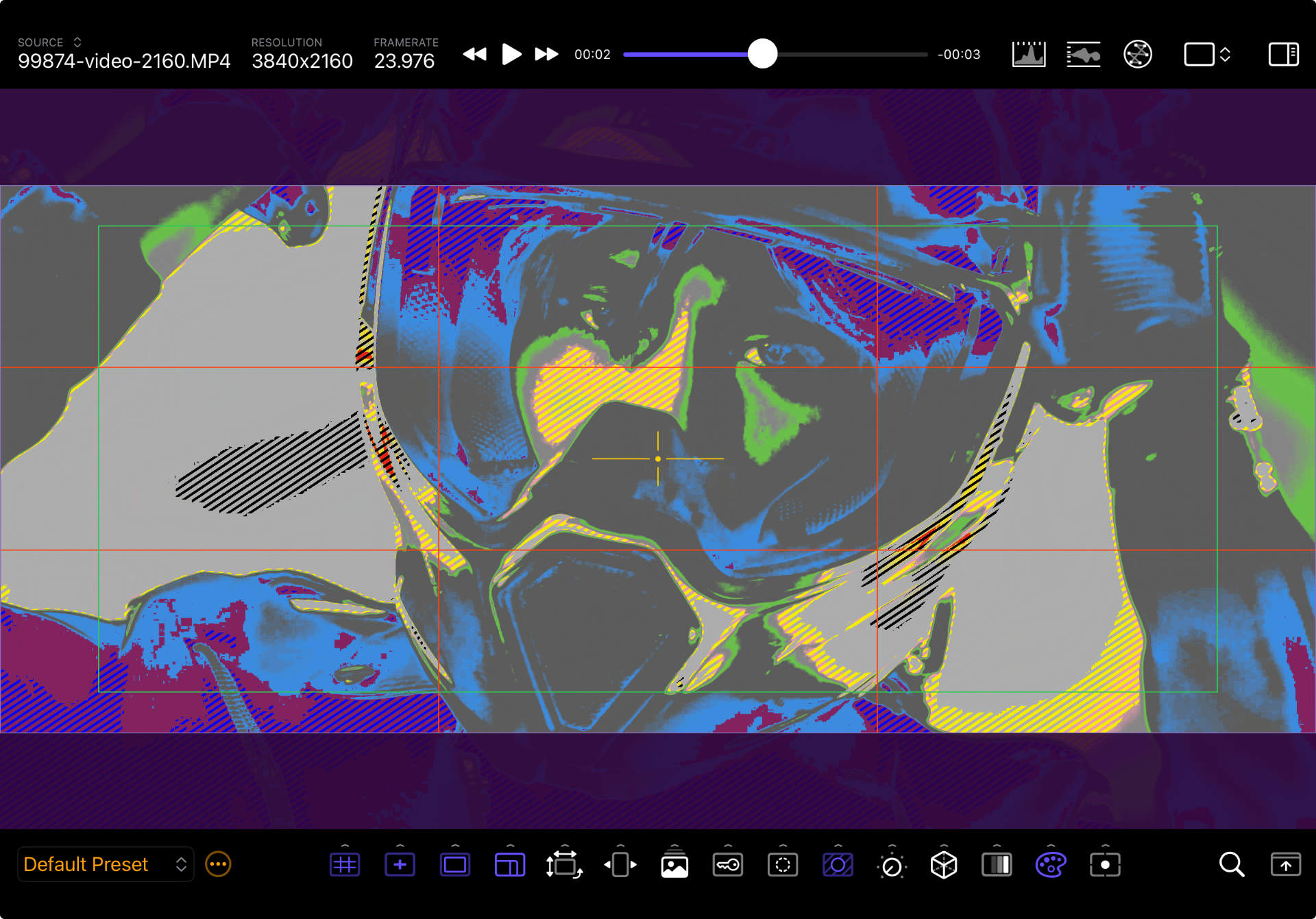The width and height of the screenshot is (1316, 919).
Task: Open the vectorscope display
Action: 1138,54
